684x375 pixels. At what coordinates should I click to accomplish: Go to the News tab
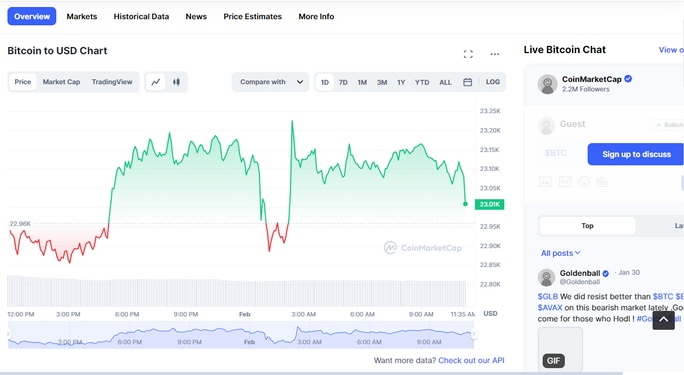pos(196,17)
